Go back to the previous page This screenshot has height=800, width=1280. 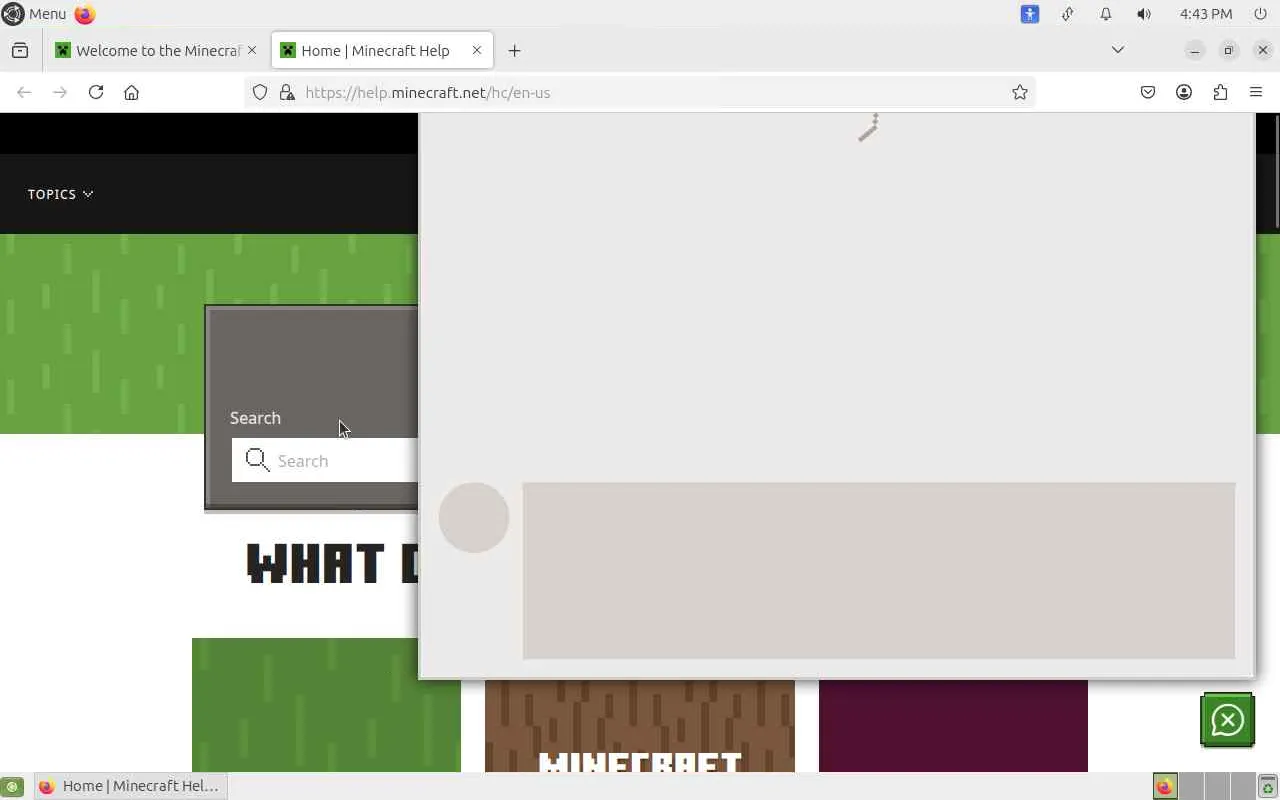tap(24, 92)
